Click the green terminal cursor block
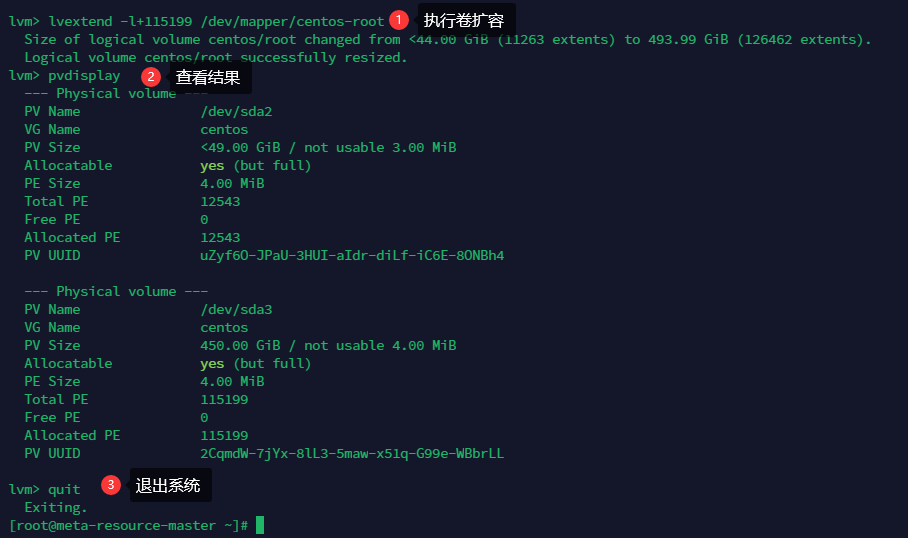 pos(260,525)
